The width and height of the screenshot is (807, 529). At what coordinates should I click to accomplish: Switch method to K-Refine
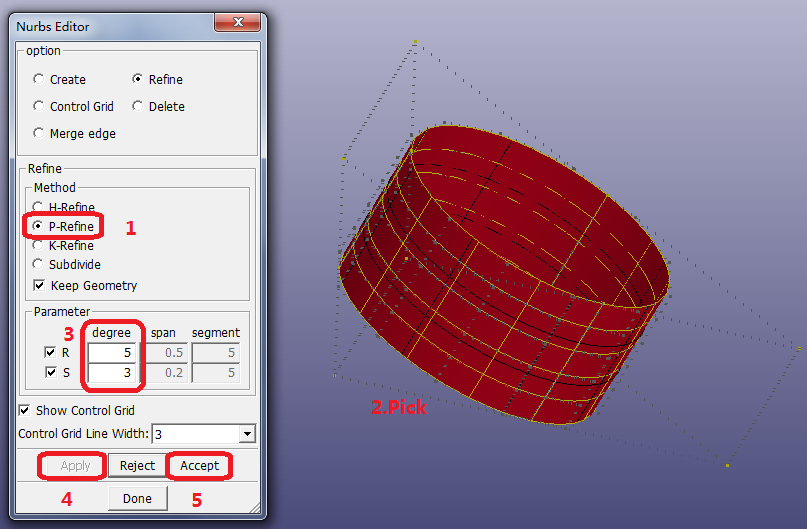(39, 246)
